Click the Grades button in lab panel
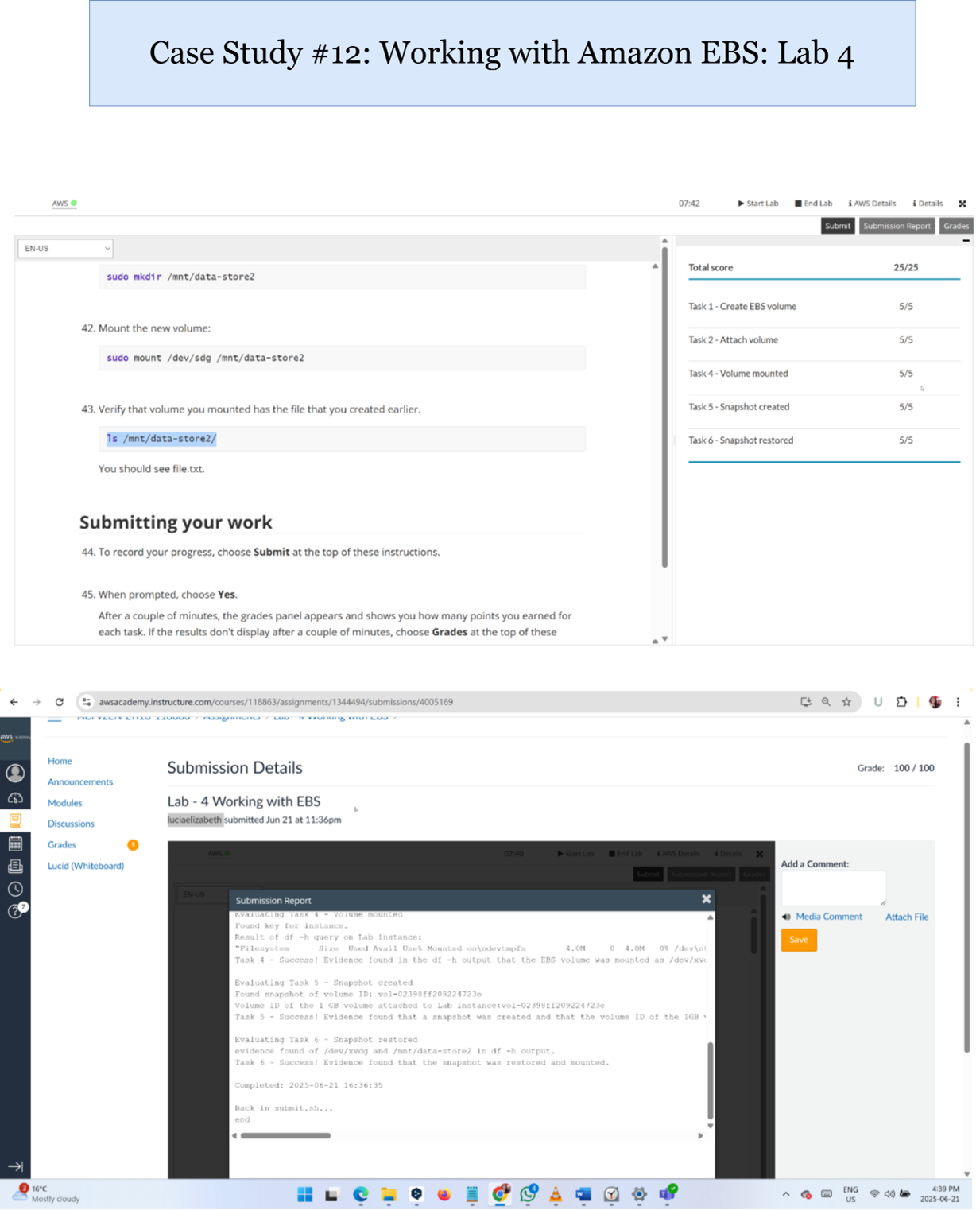Screen dimensions: 980x1210 click(x=956, y=226)
